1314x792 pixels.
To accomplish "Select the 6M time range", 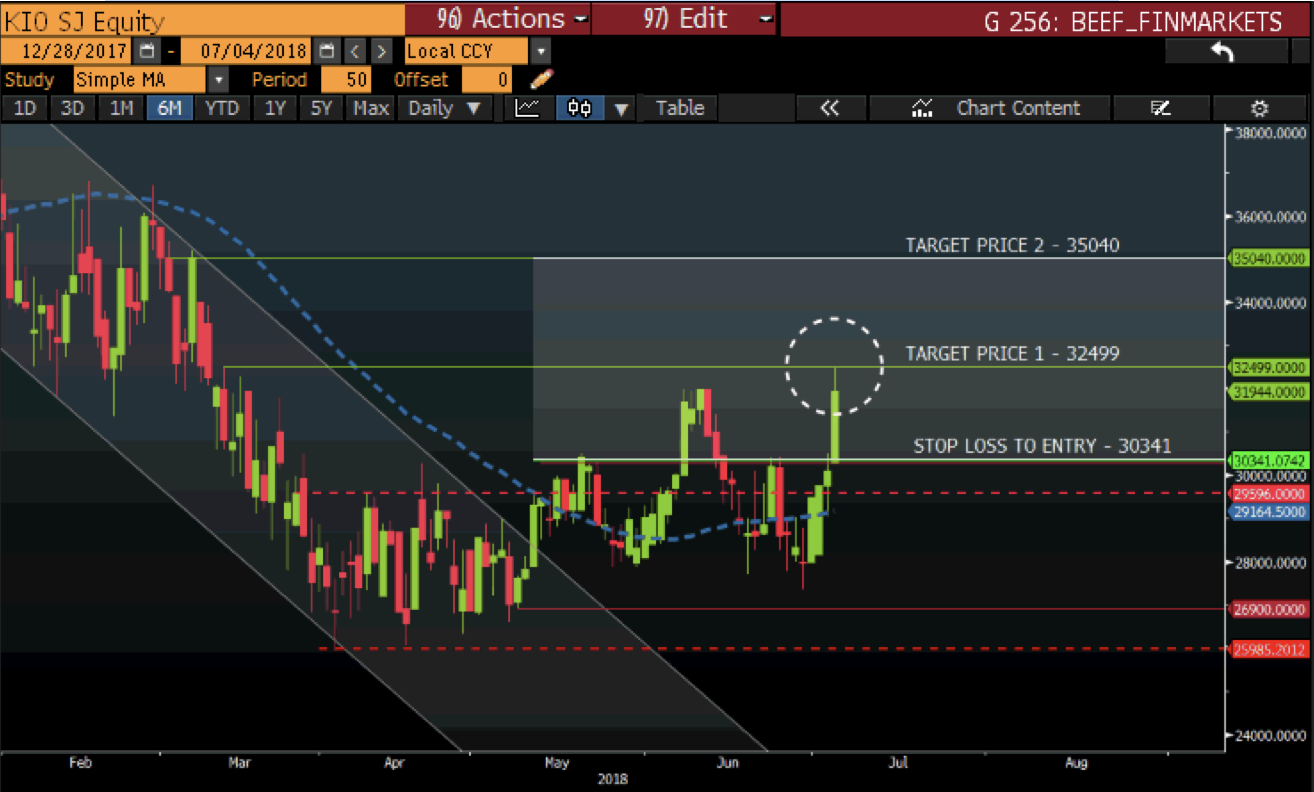I will (x=170, y=108).
